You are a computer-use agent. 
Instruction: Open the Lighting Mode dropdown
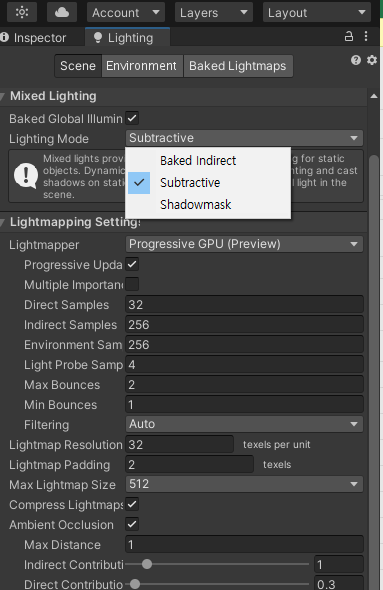[244, 138]
